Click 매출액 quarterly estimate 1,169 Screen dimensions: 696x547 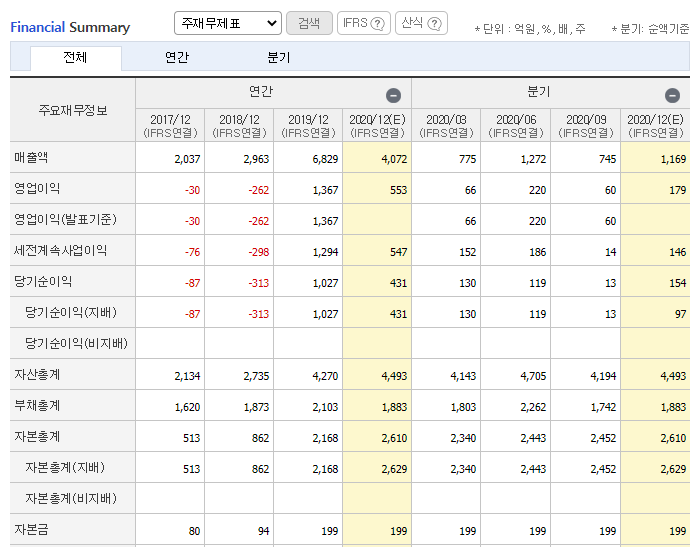tap(673, 159)
